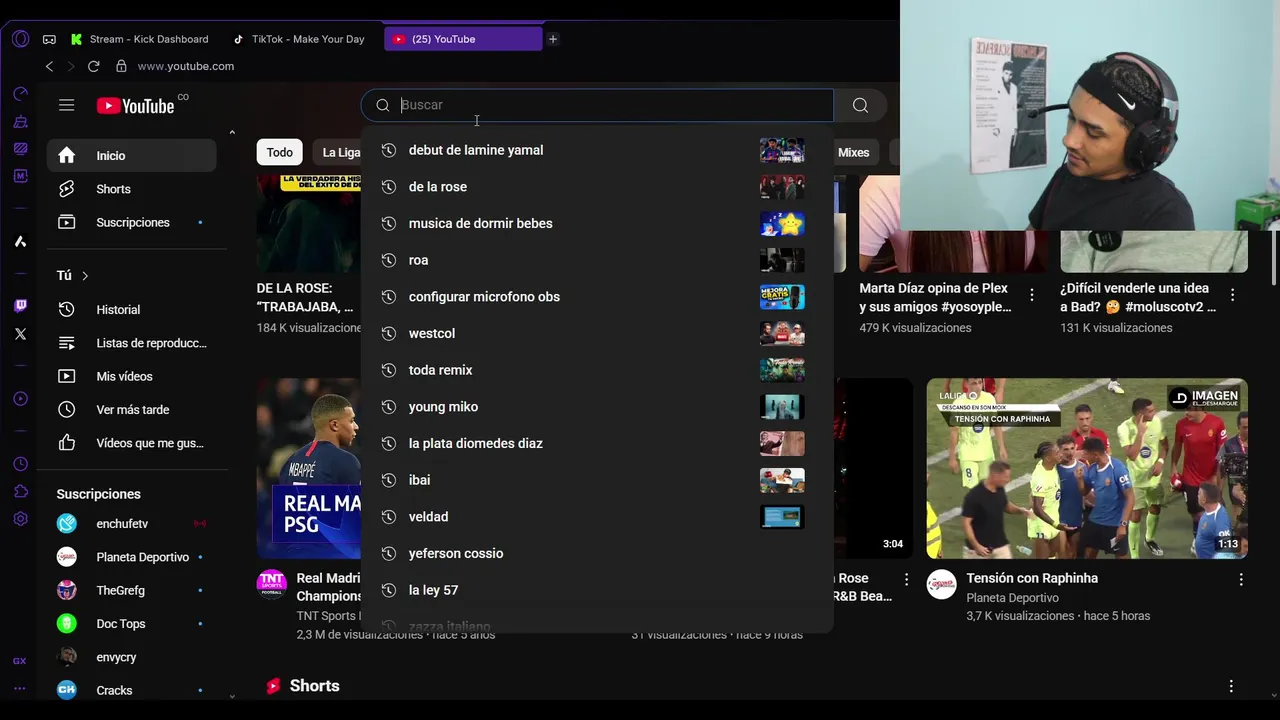The width and height of the screenshot is (1280, 720).
Task: Open a new browser tab with plus
Action: point(552,39)
